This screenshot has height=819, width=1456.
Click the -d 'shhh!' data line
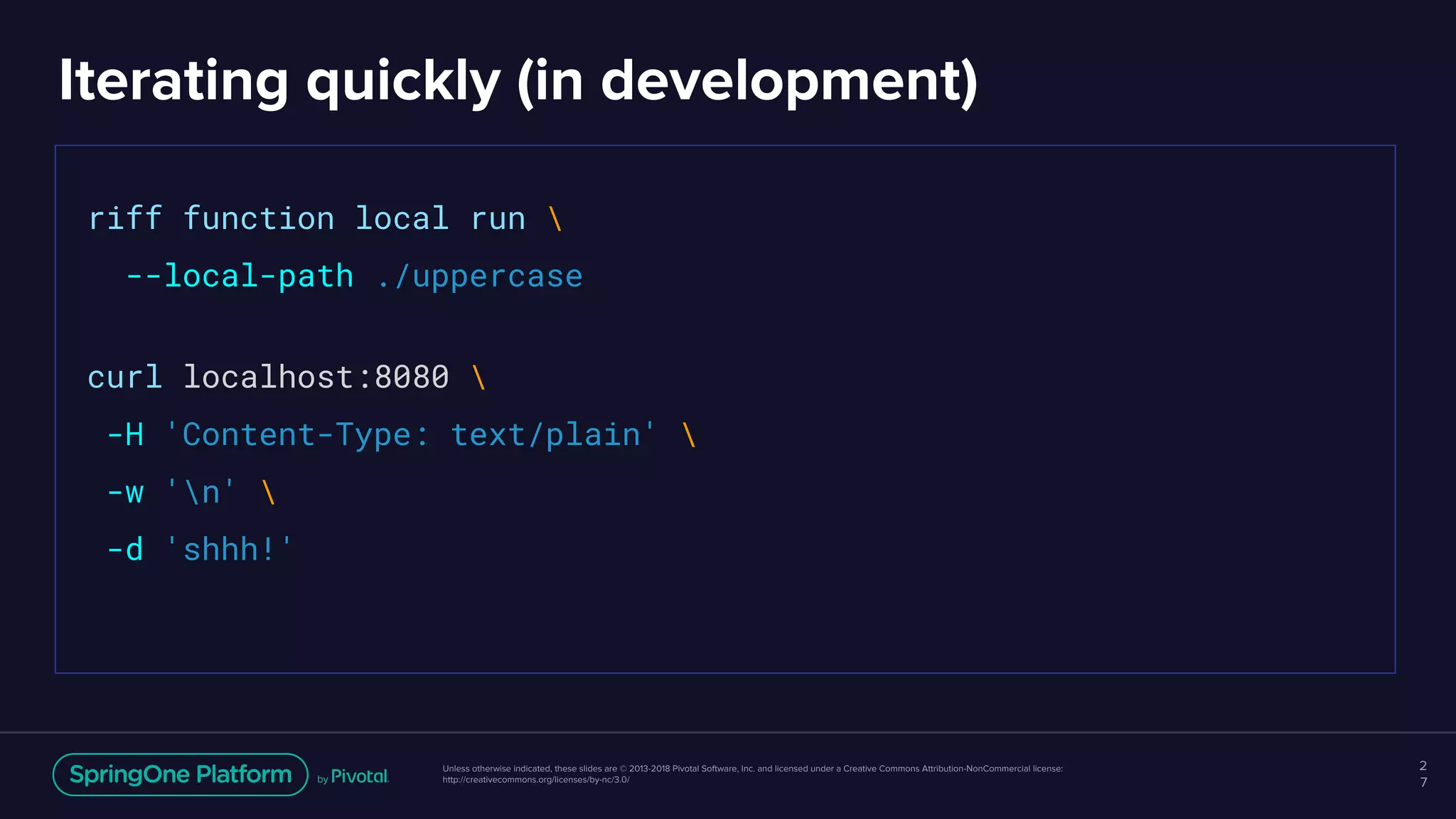tap(199, 550)
